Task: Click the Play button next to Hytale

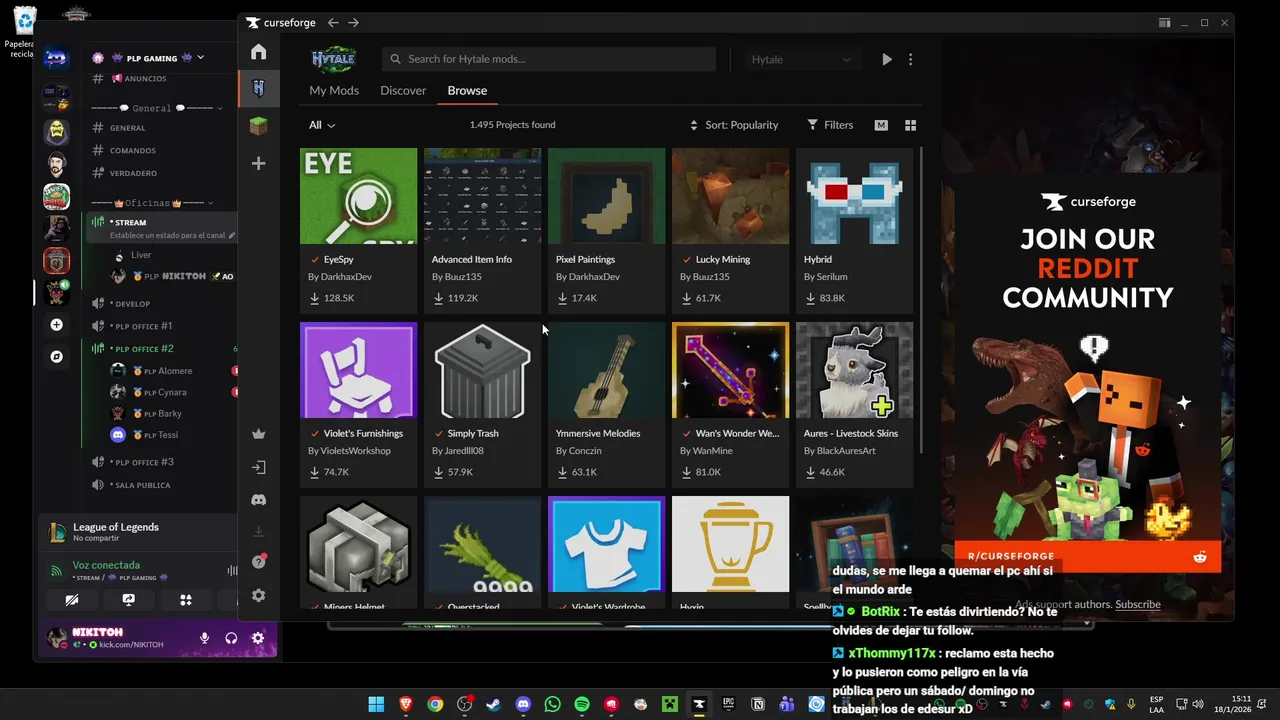Action: point(886,59)
